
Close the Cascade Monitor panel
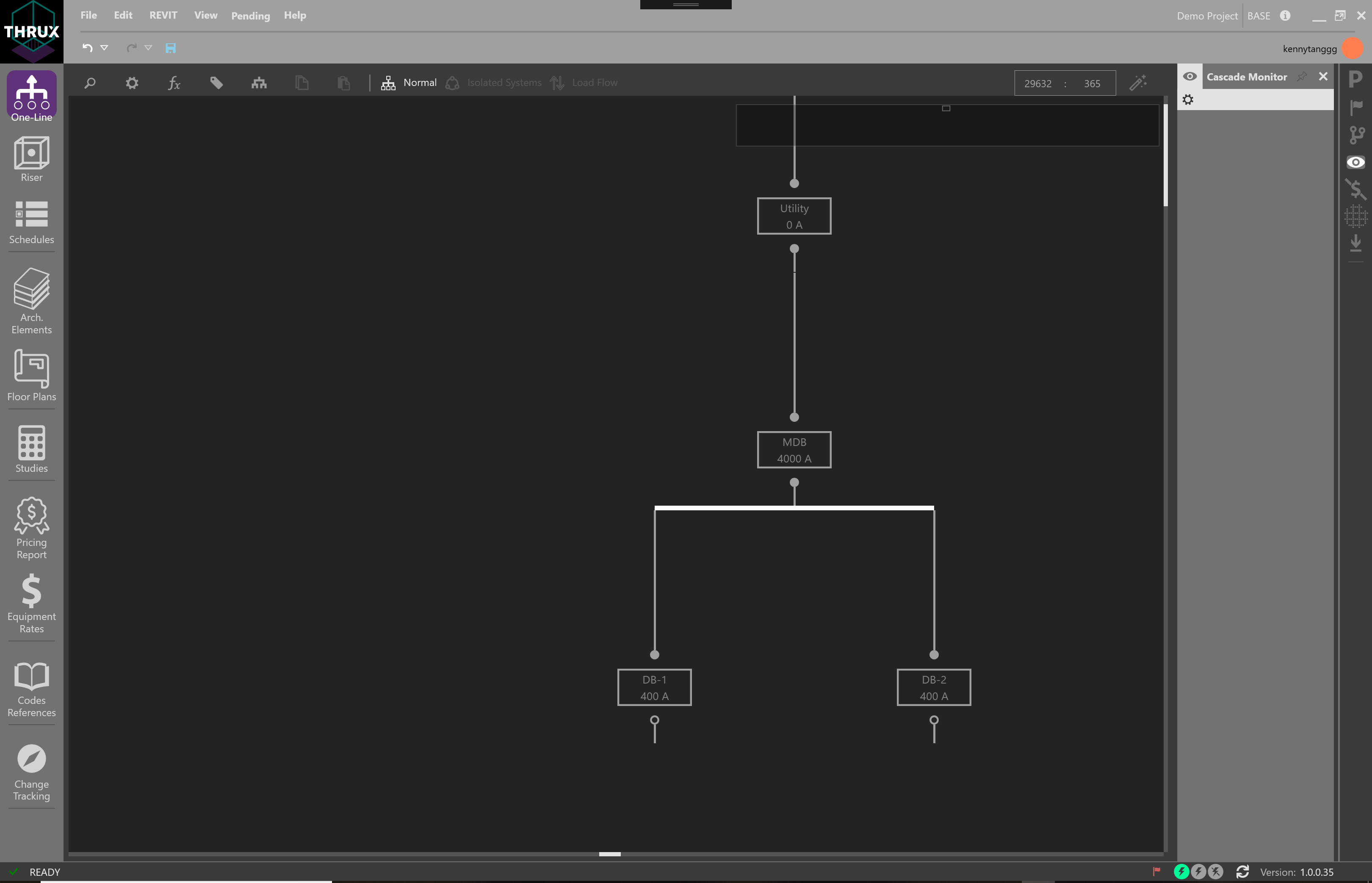pos(1323,76)
